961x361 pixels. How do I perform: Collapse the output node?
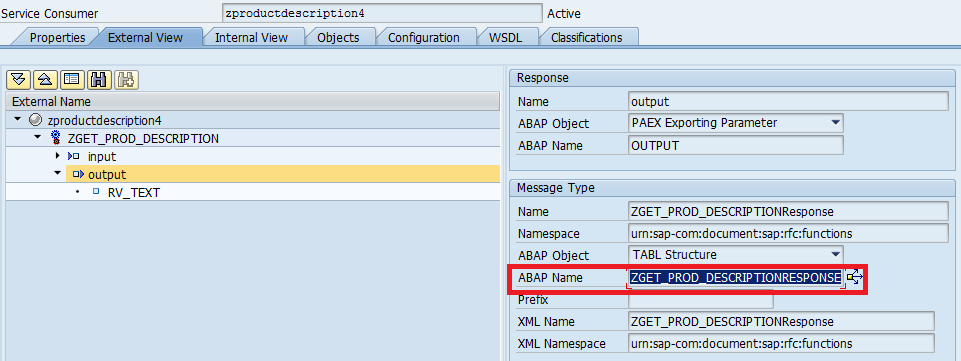(58, 173)
